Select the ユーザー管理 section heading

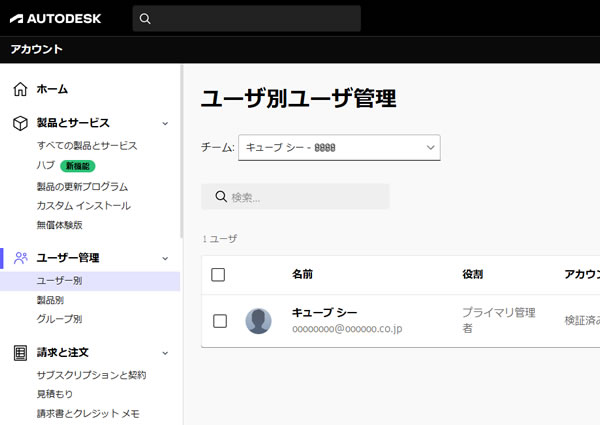[x=68, y=258]
